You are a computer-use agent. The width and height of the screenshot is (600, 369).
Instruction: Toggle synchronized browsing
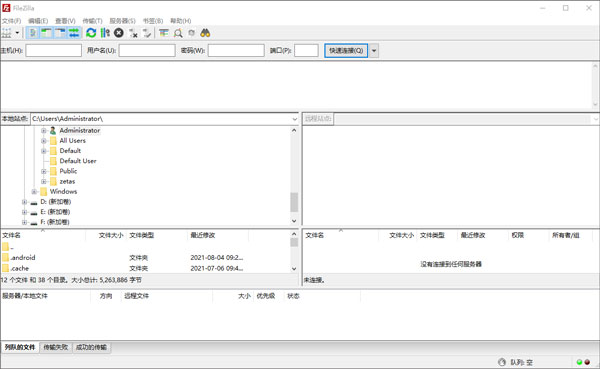coord(192,33)
